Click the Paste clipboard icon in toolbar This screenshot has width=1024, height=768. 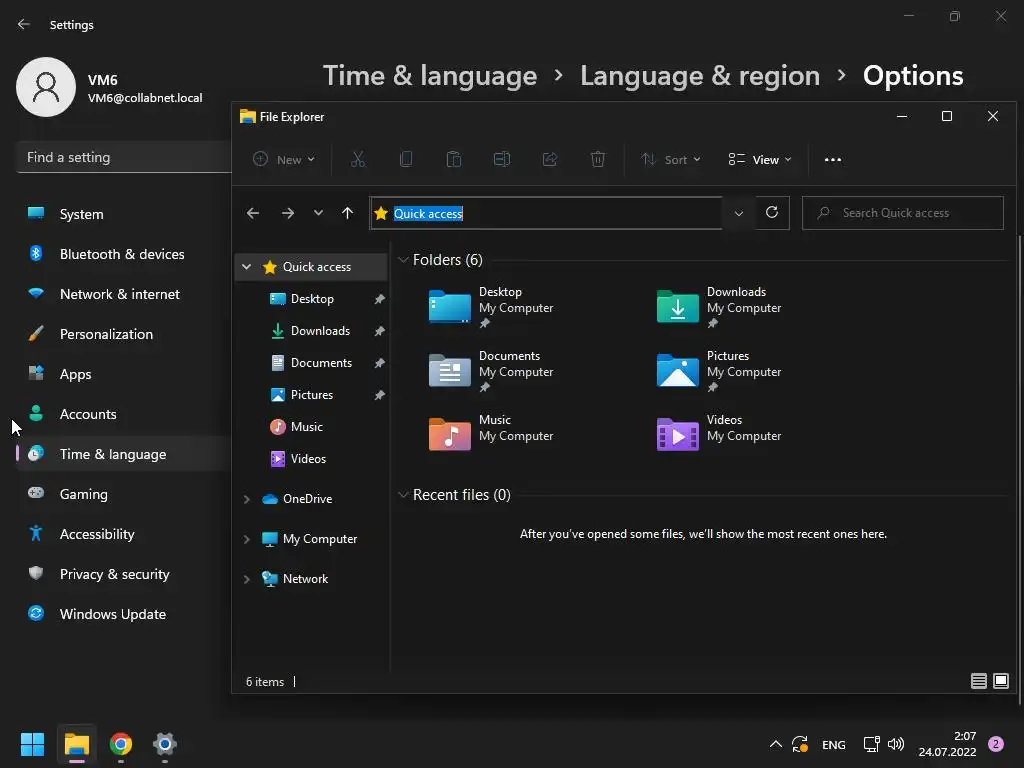pyautogui.click(x=454, y=159)
